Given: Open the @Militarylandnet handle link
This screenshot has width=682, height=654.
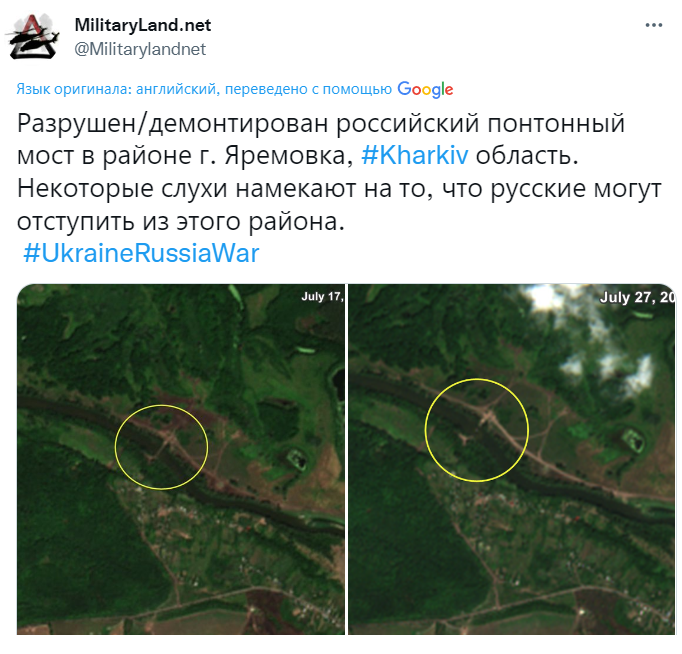Looking at the screenshot, I should pyautogui.click(x=140, y=49).
